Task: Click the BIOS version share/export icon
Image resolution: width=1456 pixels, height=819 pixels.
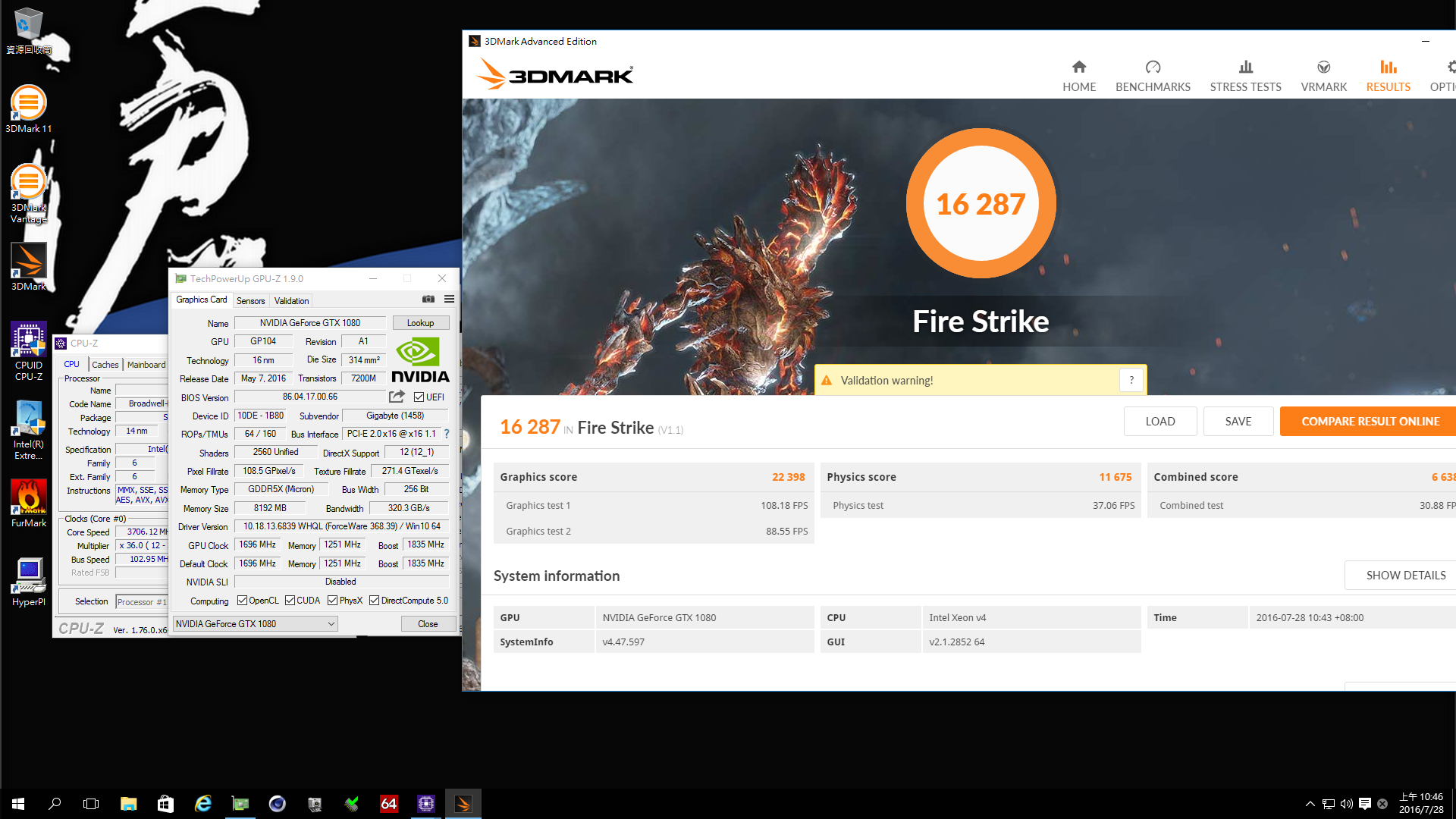Action: [397, 397]
